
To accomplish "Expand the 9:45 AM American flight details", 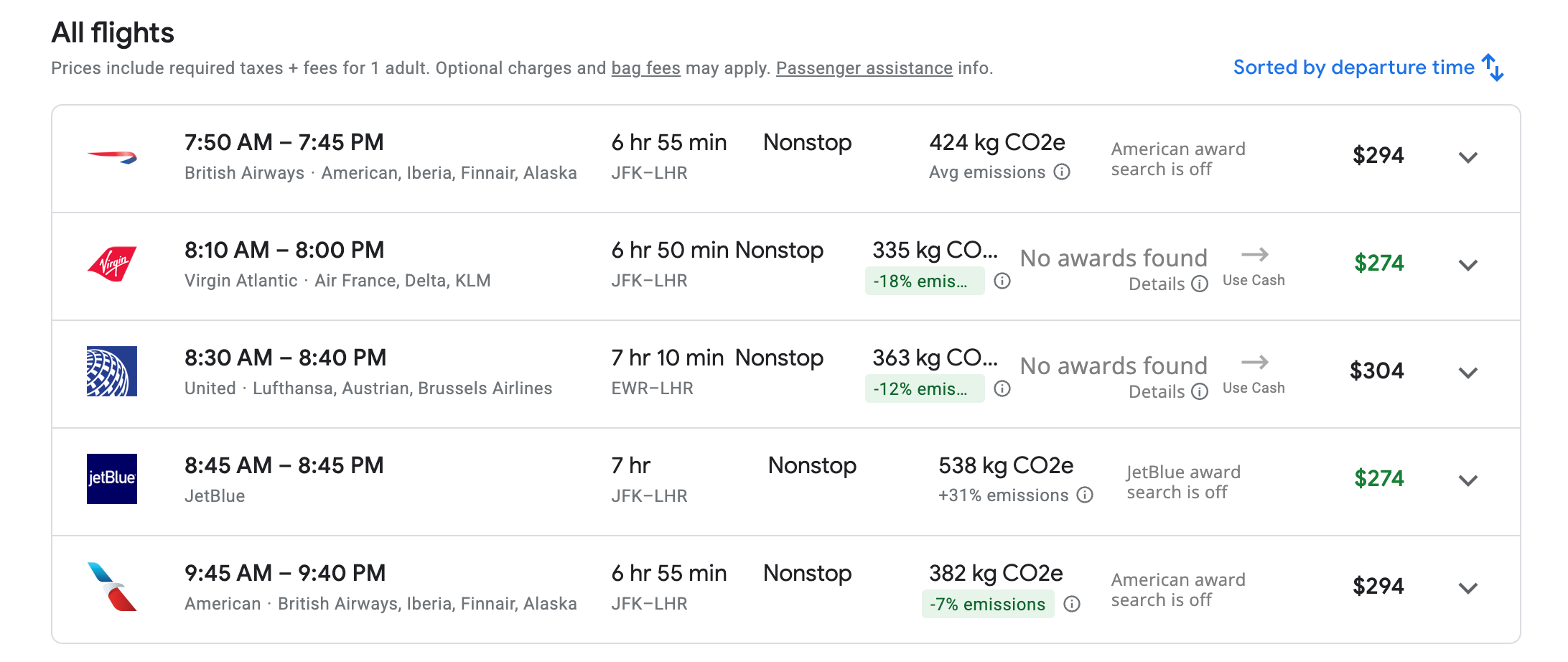I will (x=1469, y=587).
